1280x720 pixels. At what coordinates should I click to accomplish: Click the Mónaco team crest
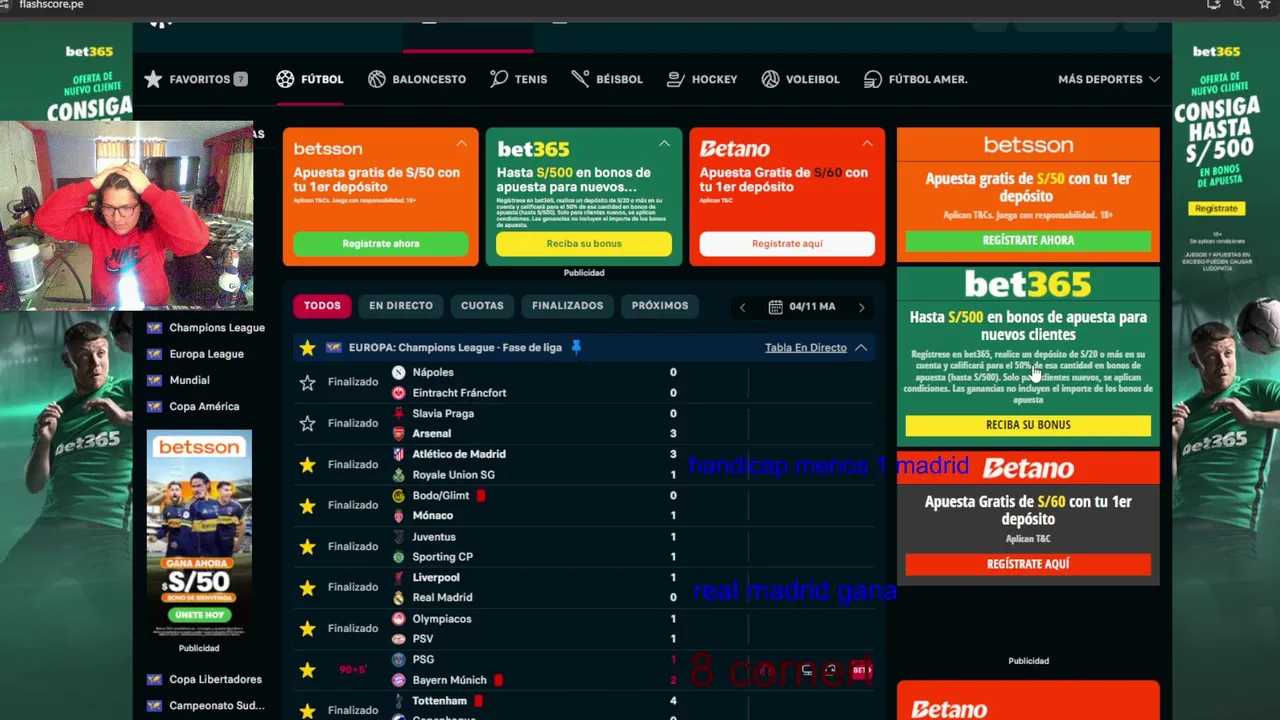pyautogui.click(x=398, y=516)
